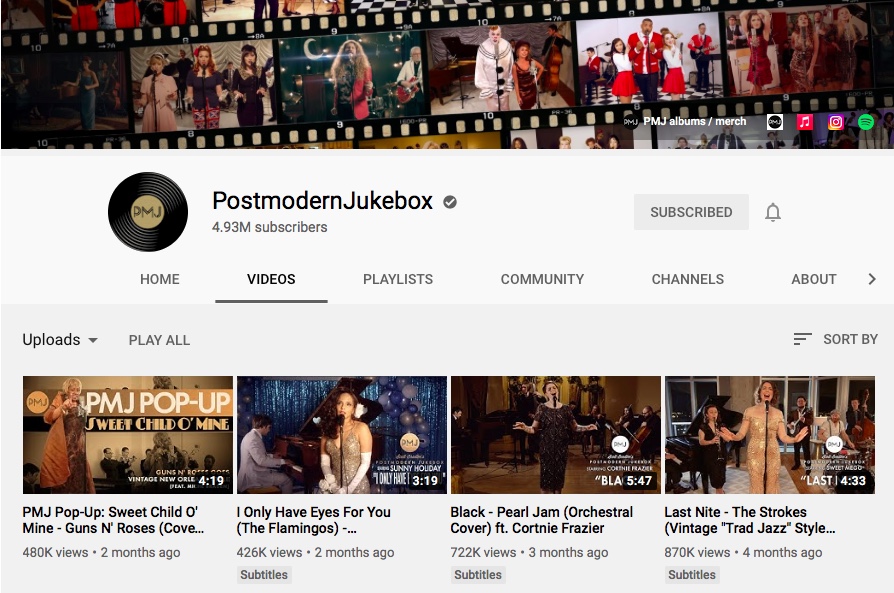894x593 pixels.
Task: Click Subtitles badge under Last Nite video
Action: tap(692, 575)
